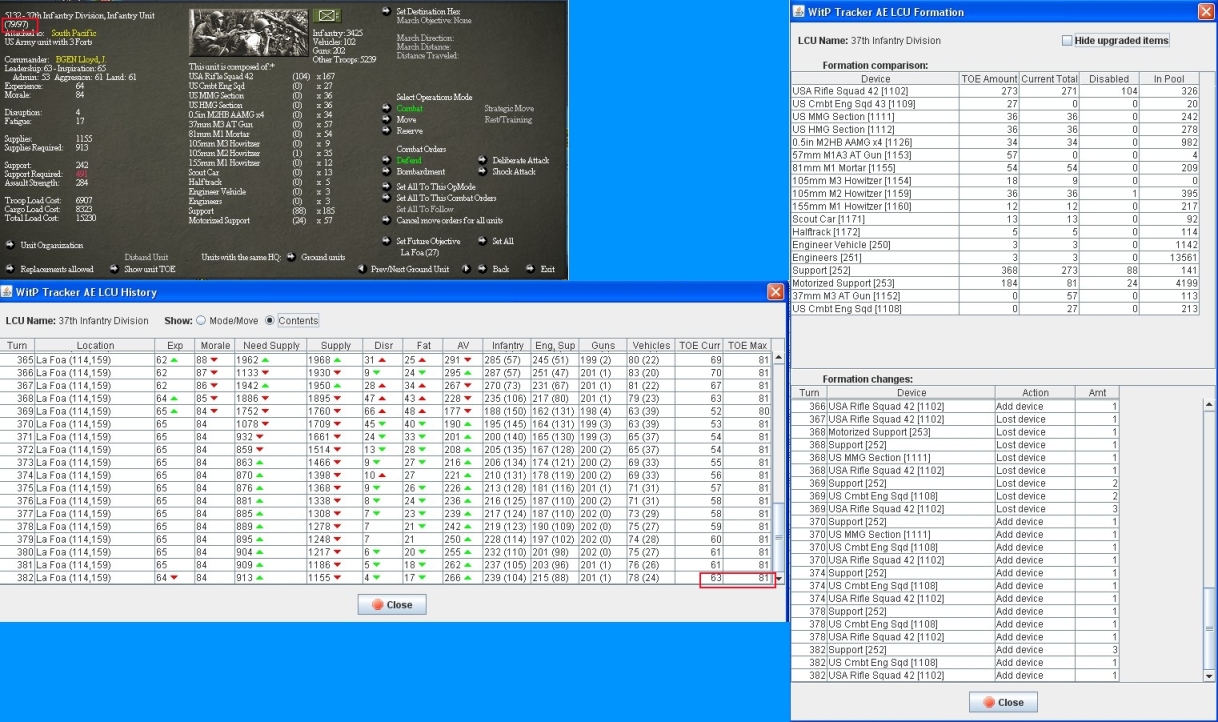The width and height of the screenshot is (1218, 722).
Task: Close LCU History window with title bar X
Action: [775, 291]
